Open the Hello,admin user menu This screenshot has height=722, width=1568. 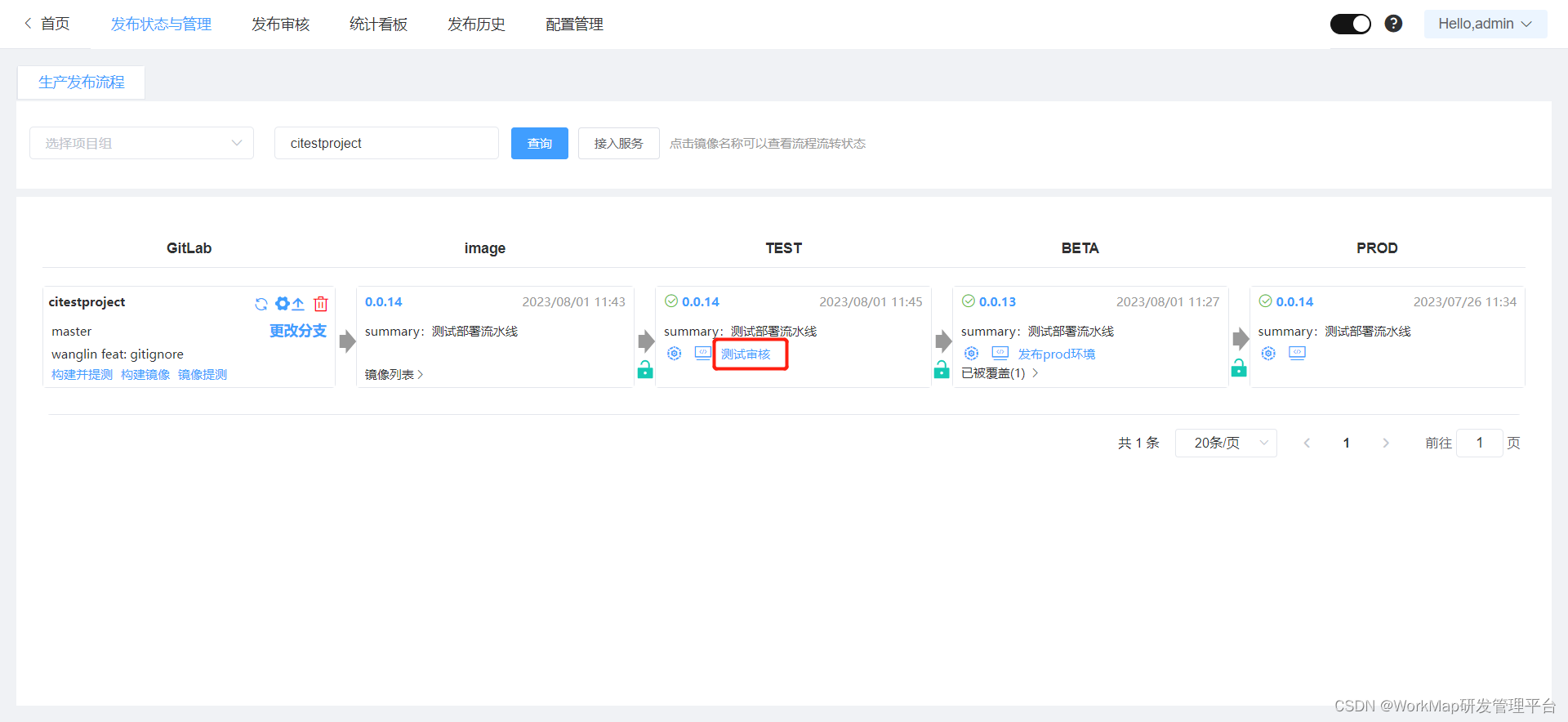(x=1486, y=24)
